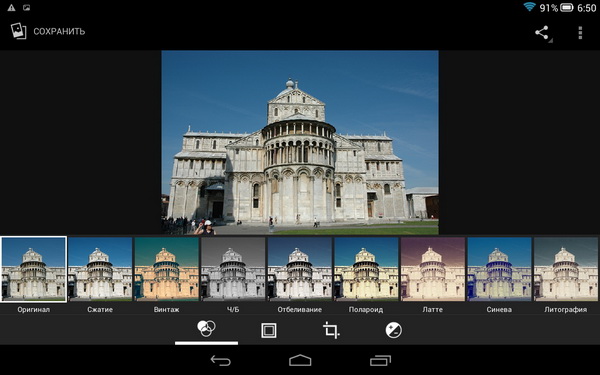Tap the share icon
The width and height of the screenshot is (600, 375).
point(543,33)
